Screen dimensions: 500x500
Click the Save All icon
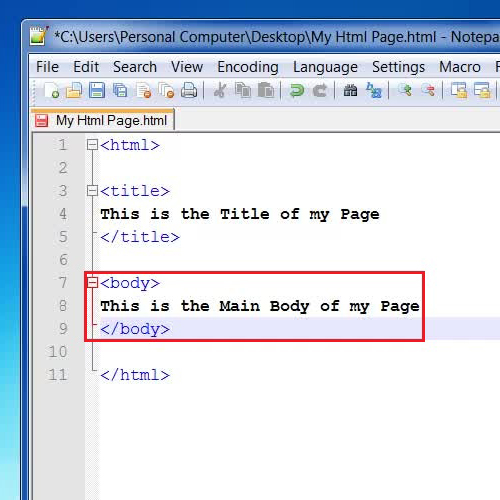point(120,90)
